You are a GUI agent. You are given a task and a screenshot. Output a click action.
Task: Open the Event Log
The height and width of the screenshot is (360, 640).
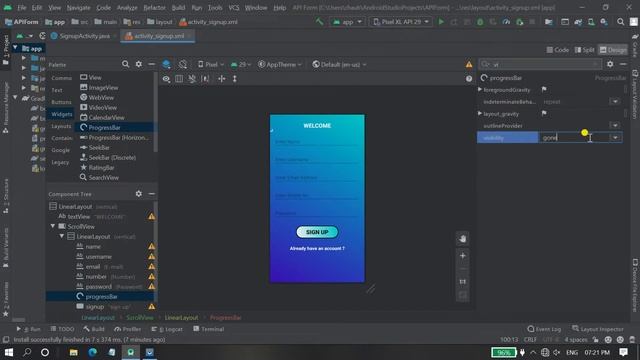click(x=544, y=329)
